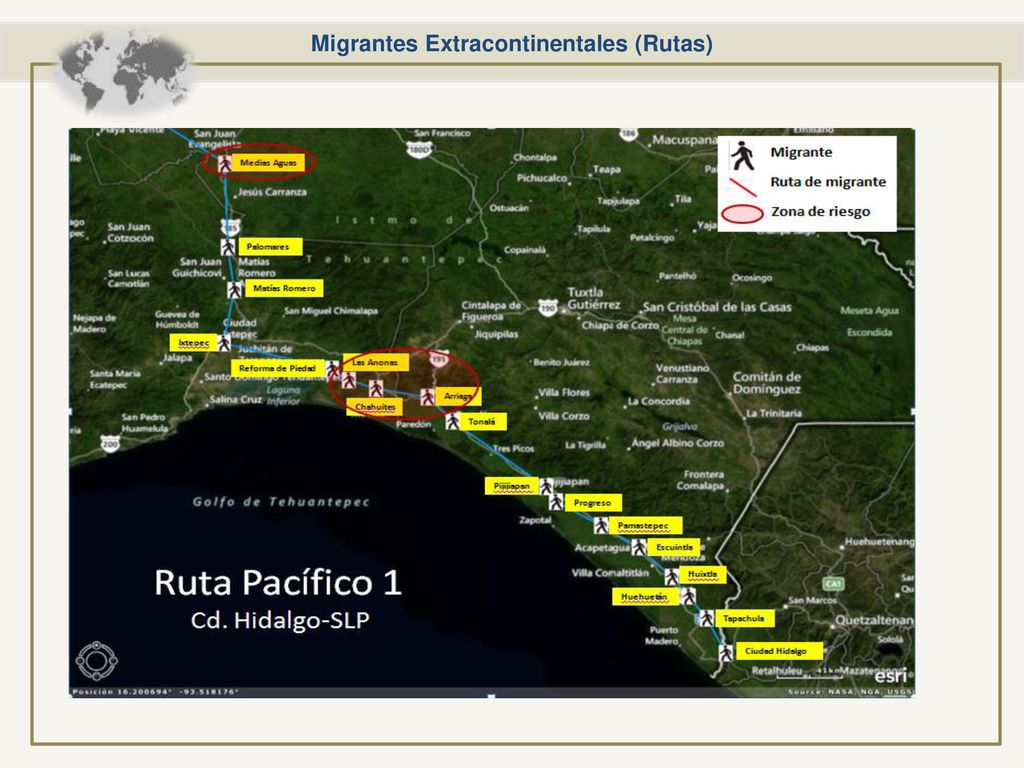Click the Source: NASA, NGA, USGS attribution

pos(849,692)
